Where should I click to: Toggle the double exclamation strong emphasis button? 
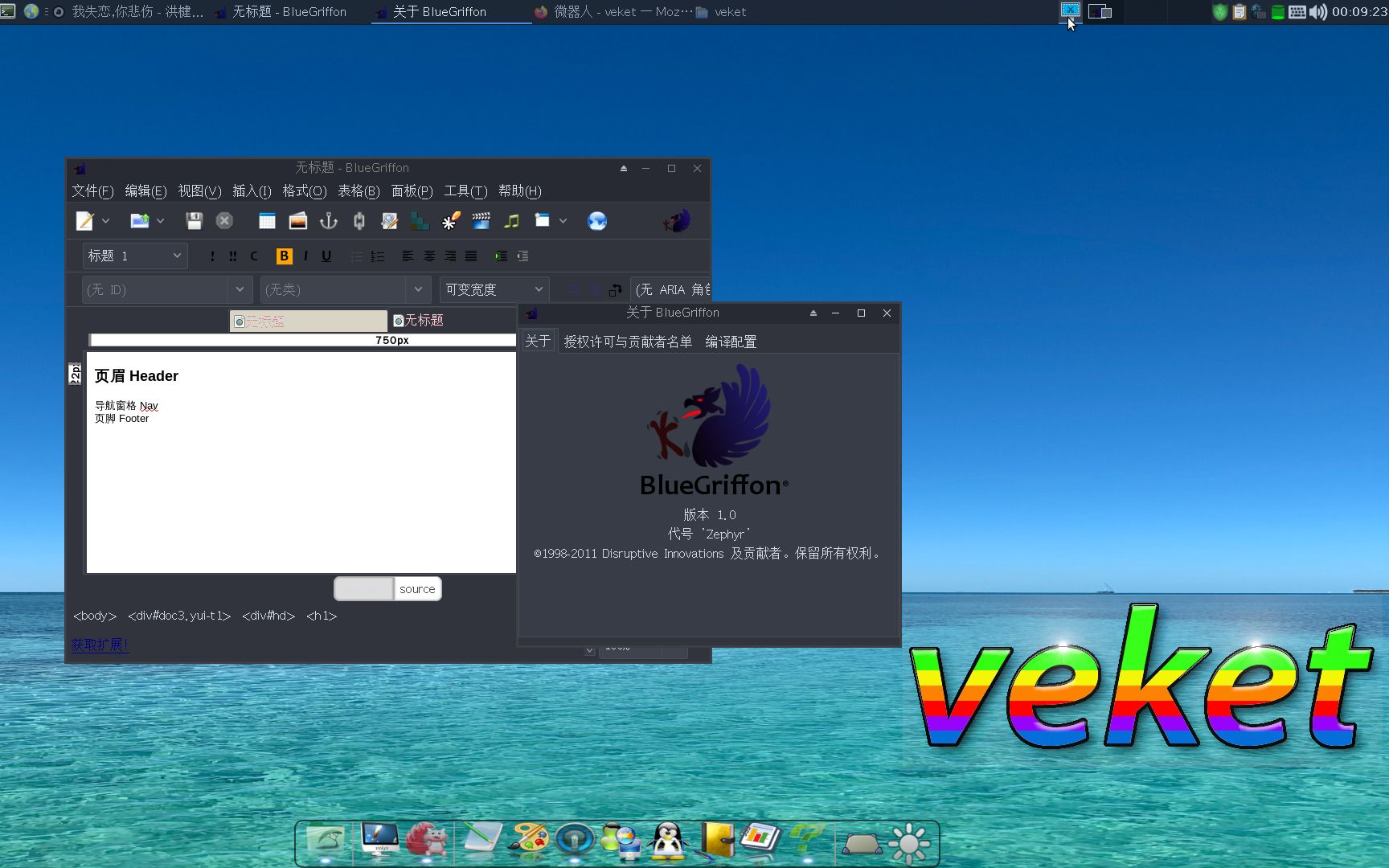pos(233,256)
